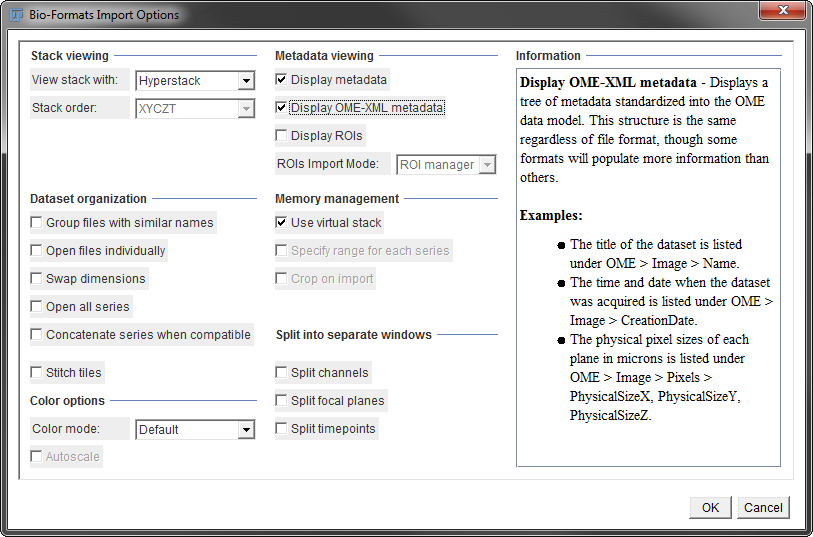Turn on Stitch tiles
This screenshot has width=813, height=537.
[x=37, y=373]
